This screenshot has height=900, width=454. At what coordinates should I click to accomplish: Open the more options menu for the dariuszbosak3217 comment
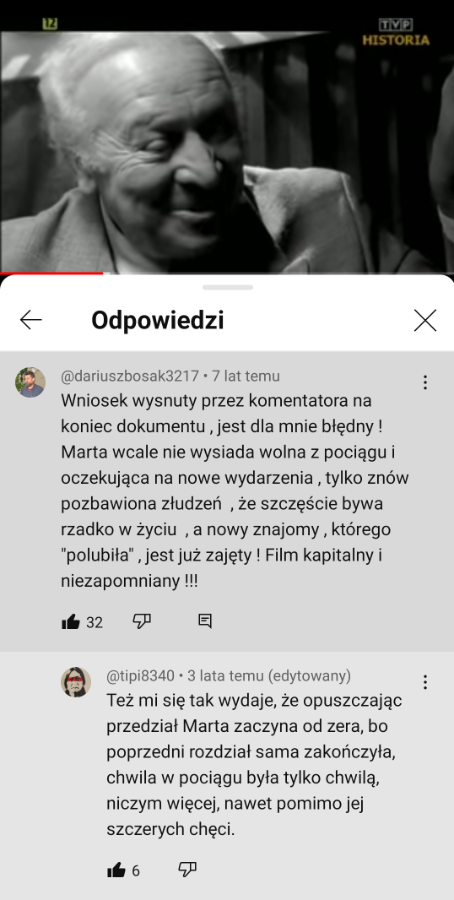pyautogui.click(x=425, y=382)
